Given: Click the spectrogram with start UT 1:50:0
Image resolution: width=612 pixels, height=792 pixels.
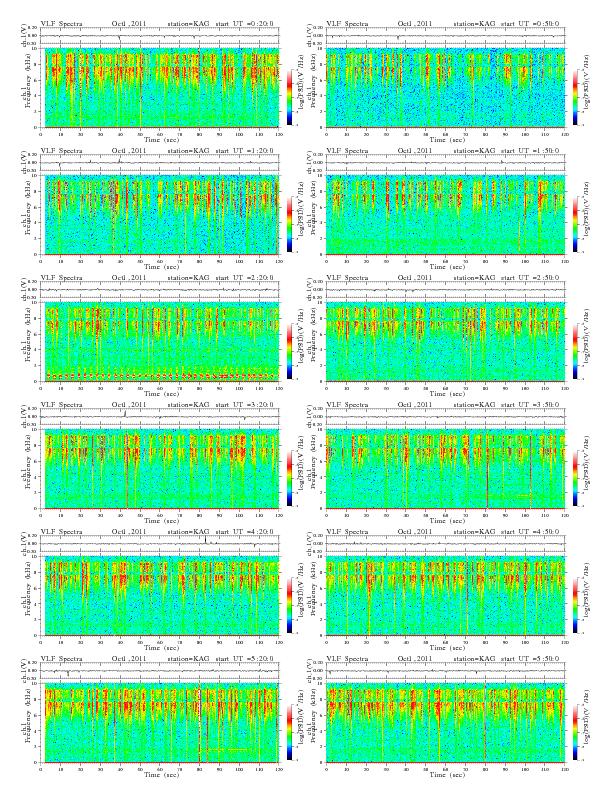Looking at the screenshot, I should (x=445, y=215).
